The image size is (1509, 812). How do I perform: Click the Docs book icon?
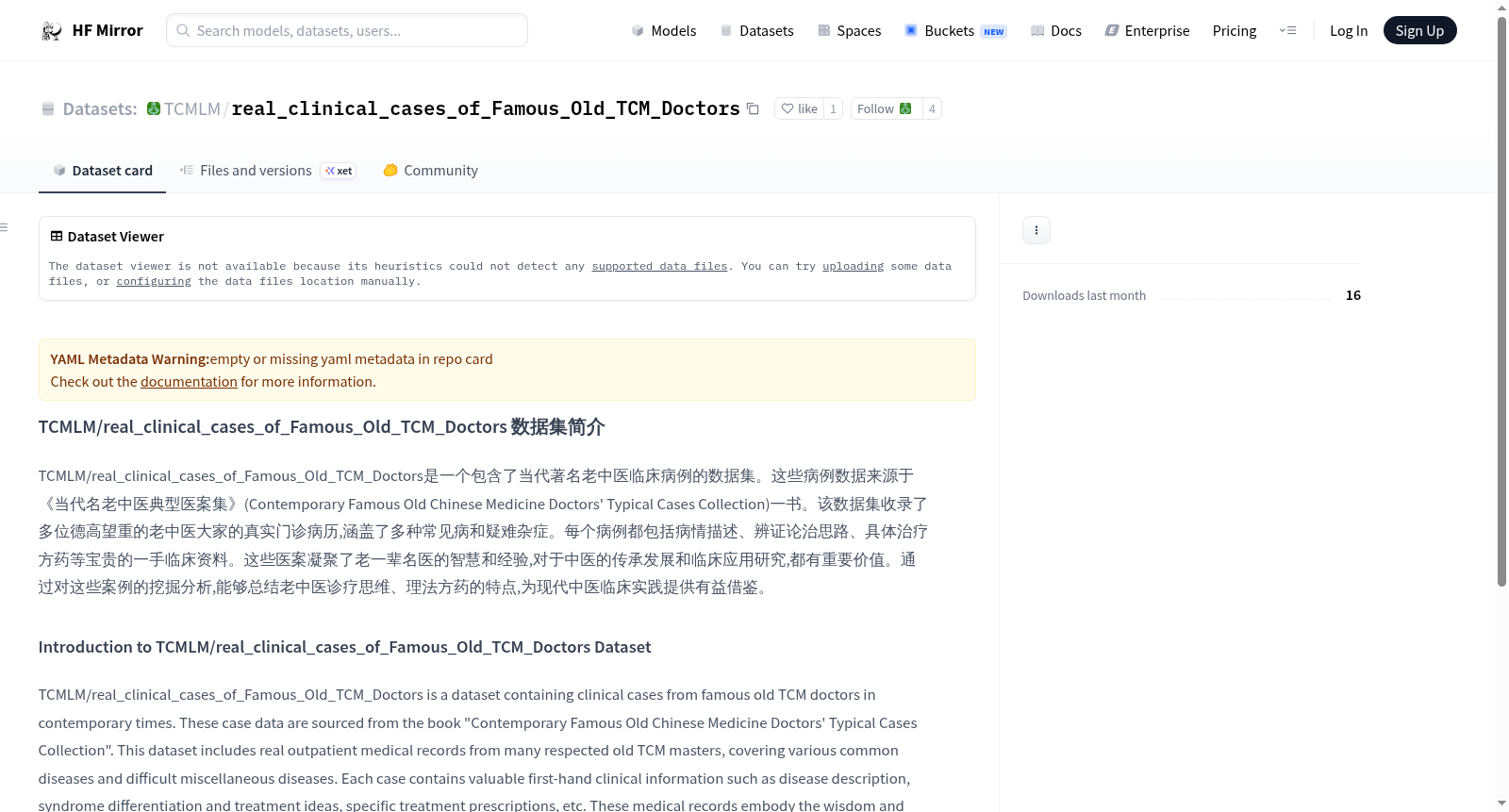tap(1037, 31)
